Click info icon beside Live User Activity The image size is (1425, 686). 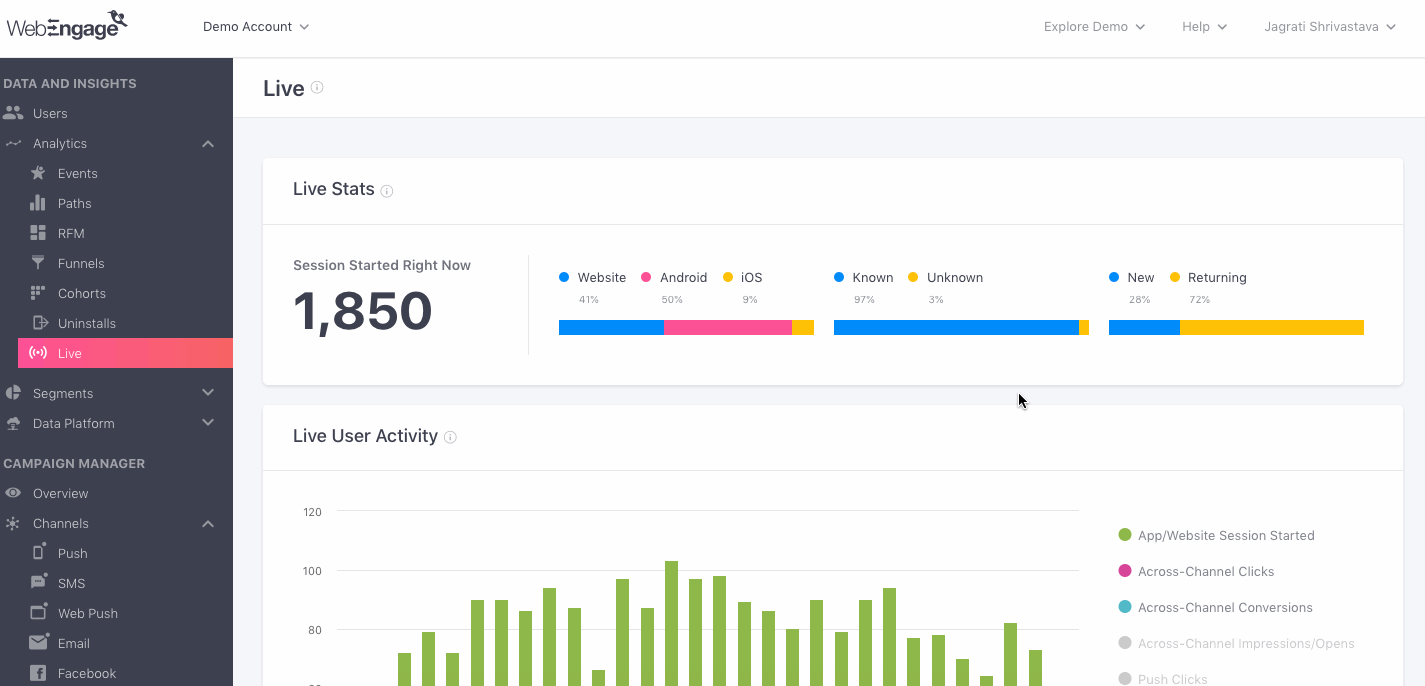(450, 437)
